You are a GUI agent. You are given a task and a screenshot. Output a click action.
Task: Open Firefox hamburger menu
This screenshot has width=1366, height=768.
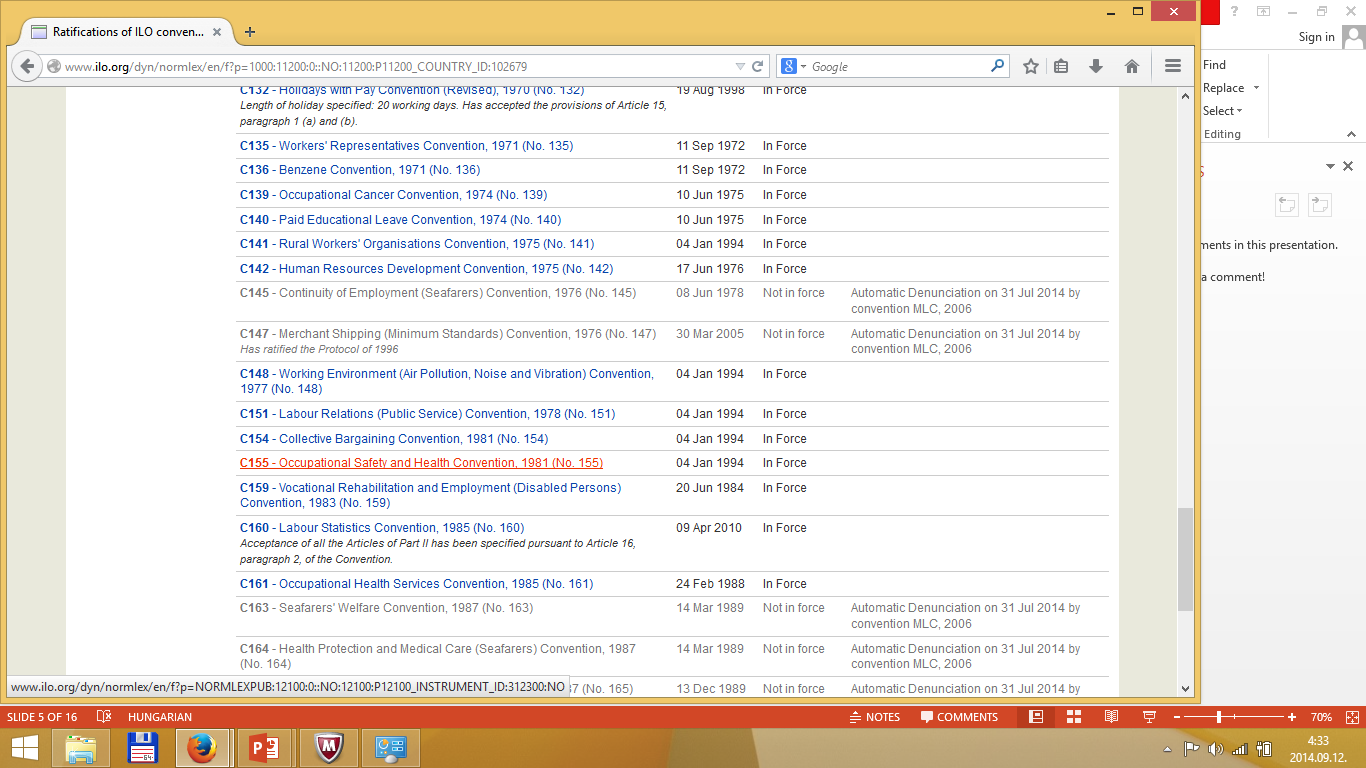coord(1173,66)
